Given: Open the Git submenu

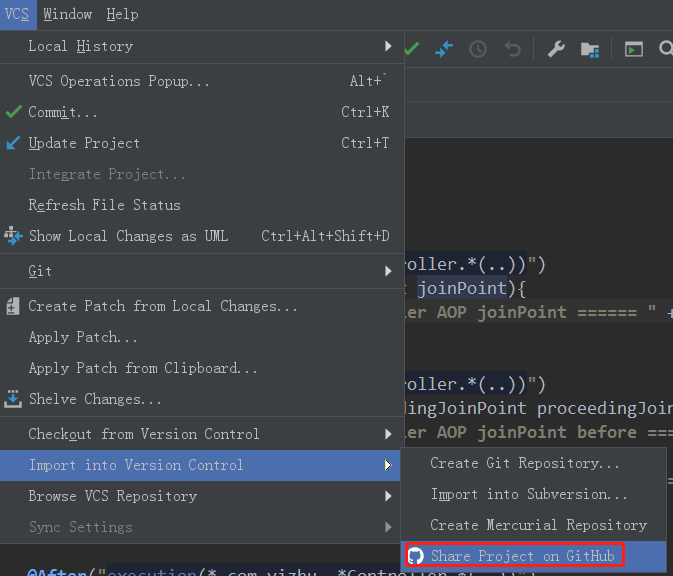Looking at the screenshot, I should (202, 271).
